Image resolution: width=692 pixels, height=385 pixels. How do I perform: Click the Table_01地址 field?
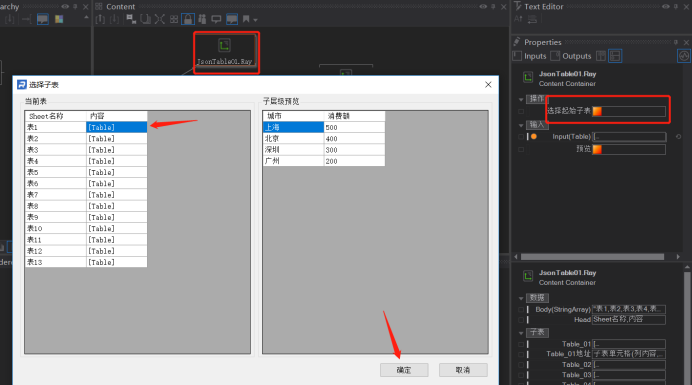[629, 354]
